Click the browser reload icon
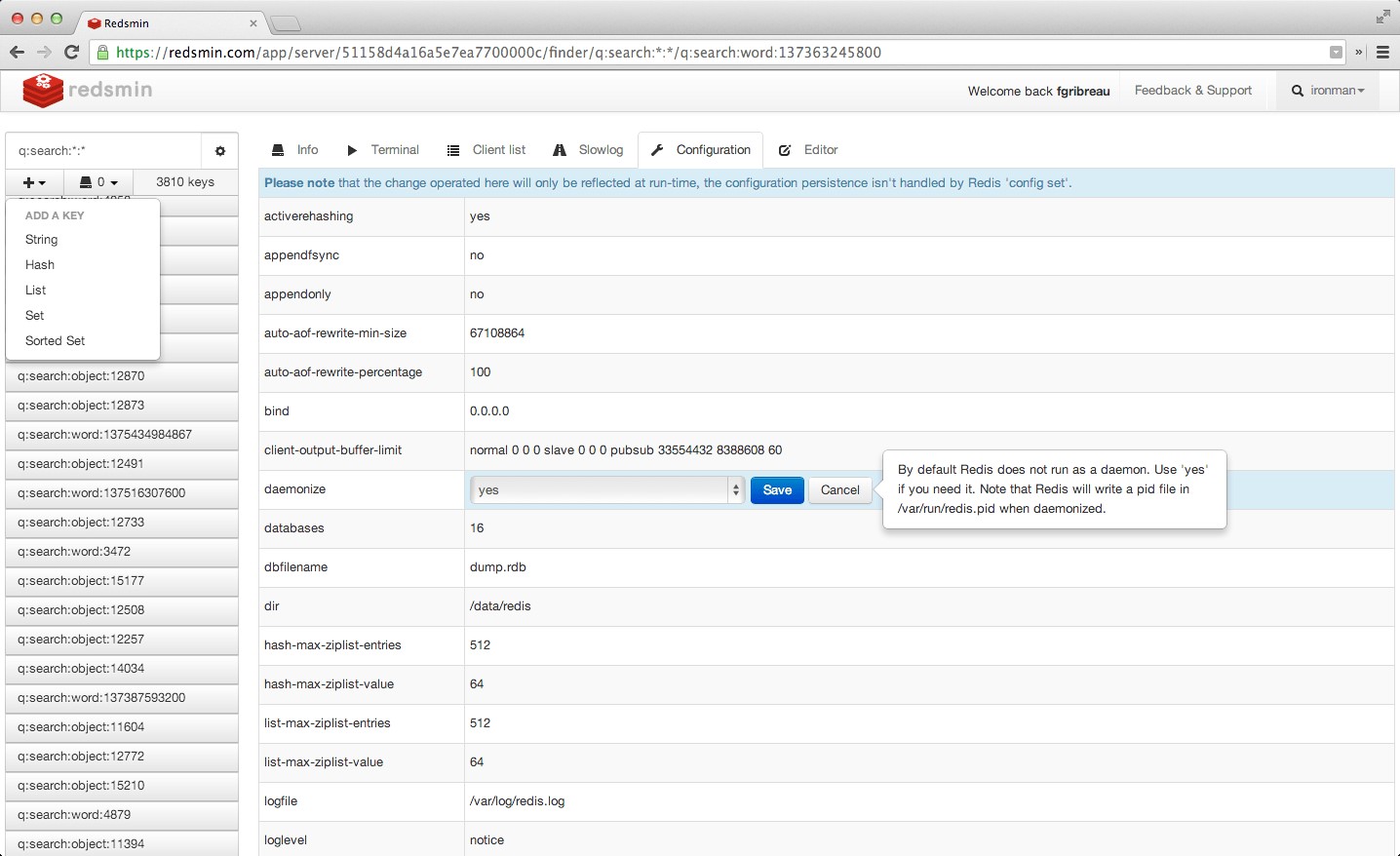The image size is (1400, 856). click(71, 53)
